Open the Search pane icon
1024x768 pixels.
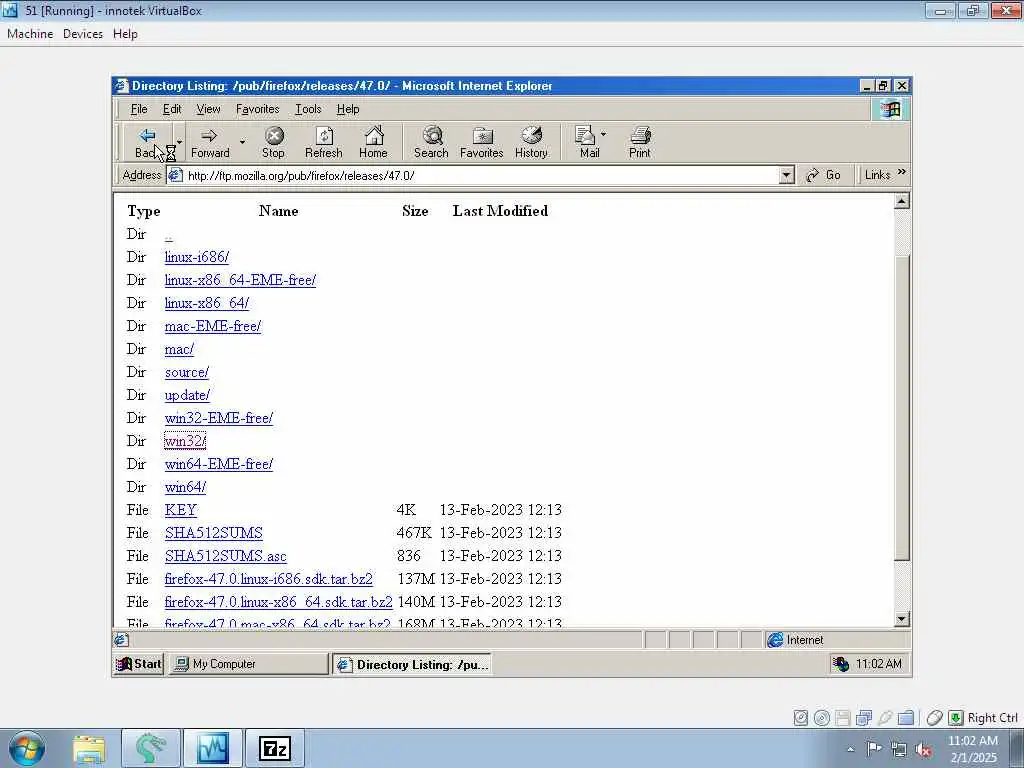(x=432, y=135)
